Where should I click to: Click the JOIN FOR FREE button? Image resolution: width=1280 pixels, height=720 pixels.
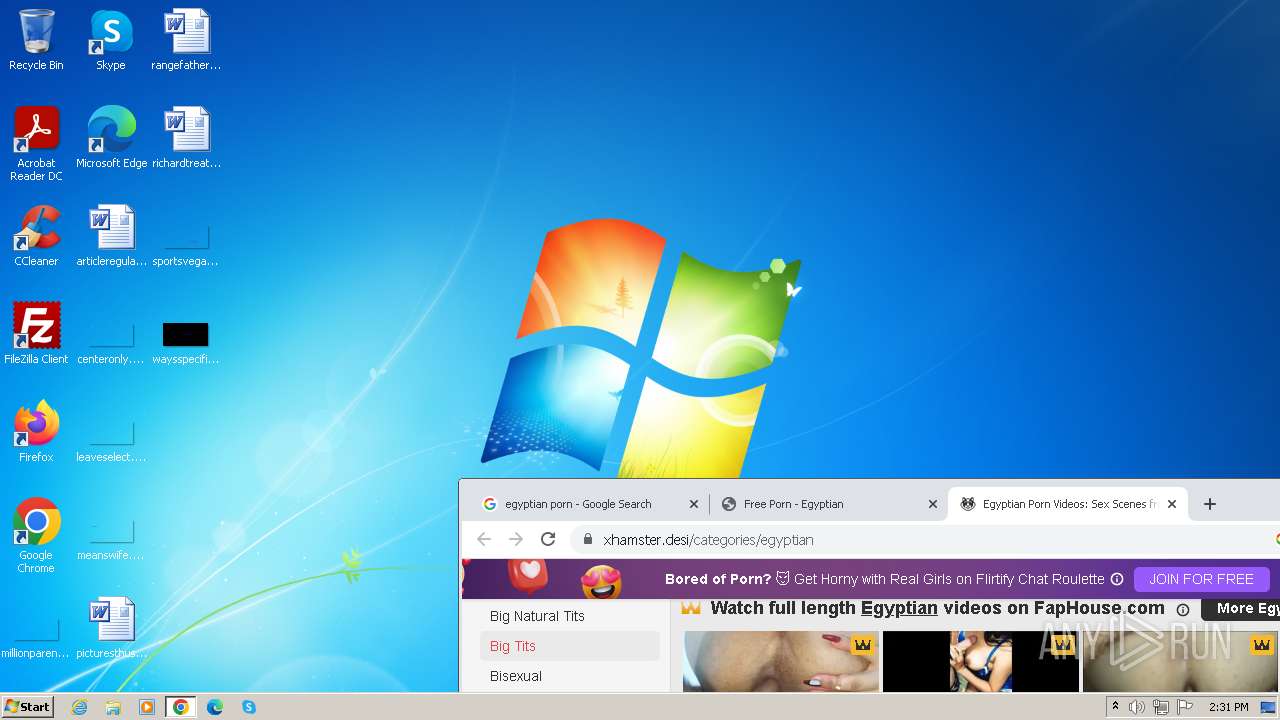point(1201,579)
